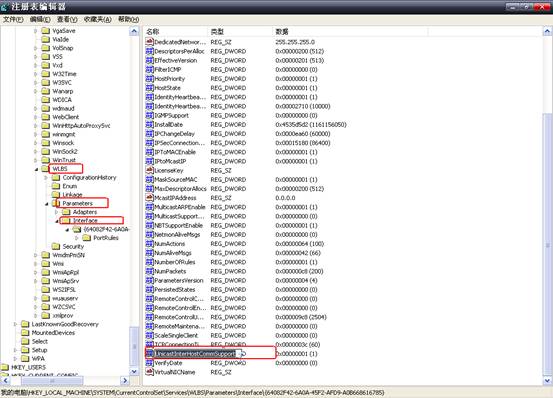Screen dimensions: 553x398
Task: Select the WebClient folder icon
Action: click(45, 117)
